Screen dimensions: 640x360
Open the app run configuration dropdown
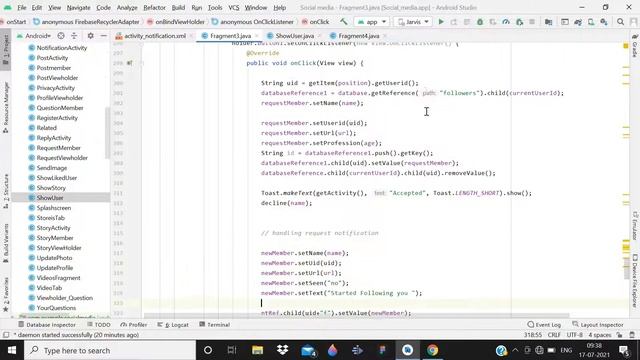point(371,22)
